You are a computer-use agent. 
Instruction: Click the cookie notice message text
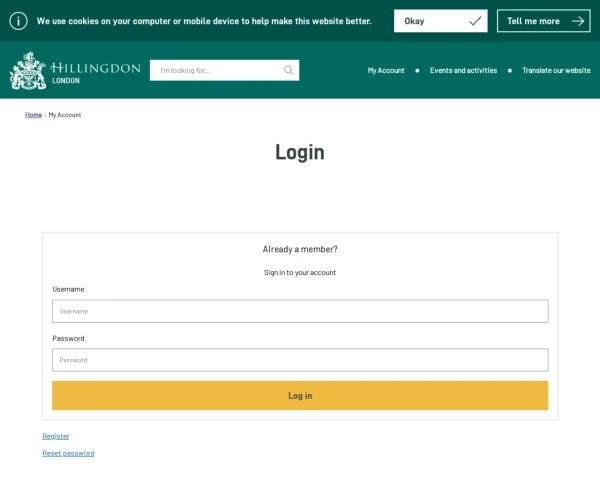(204, 21)
